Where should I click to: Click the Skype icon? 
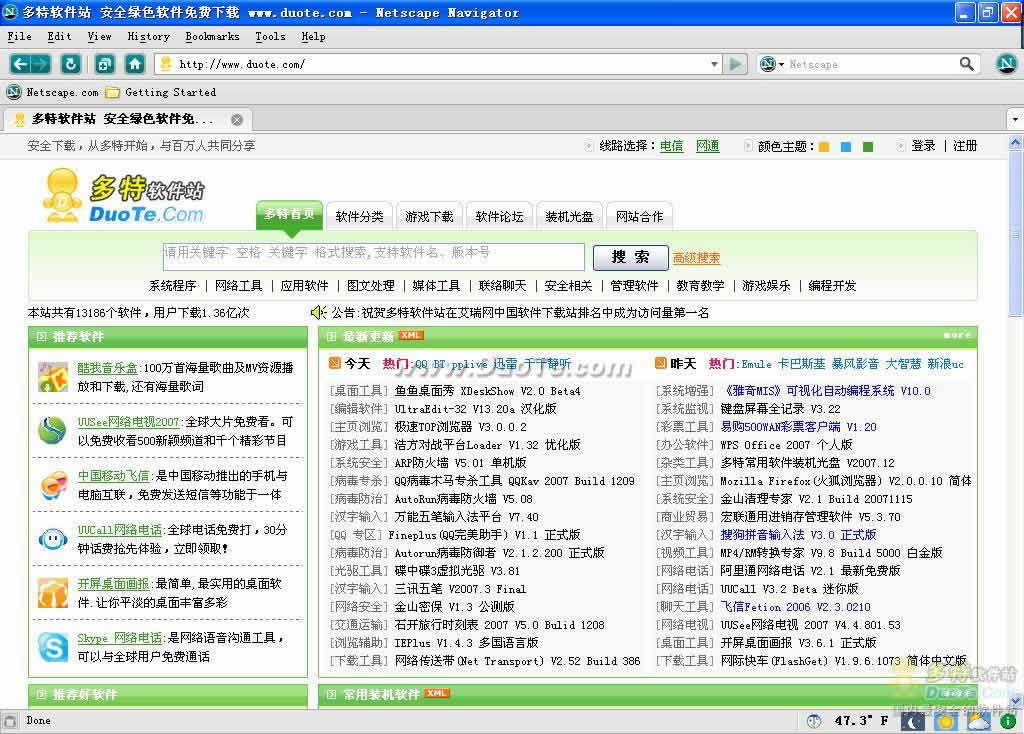coord(53,646)
